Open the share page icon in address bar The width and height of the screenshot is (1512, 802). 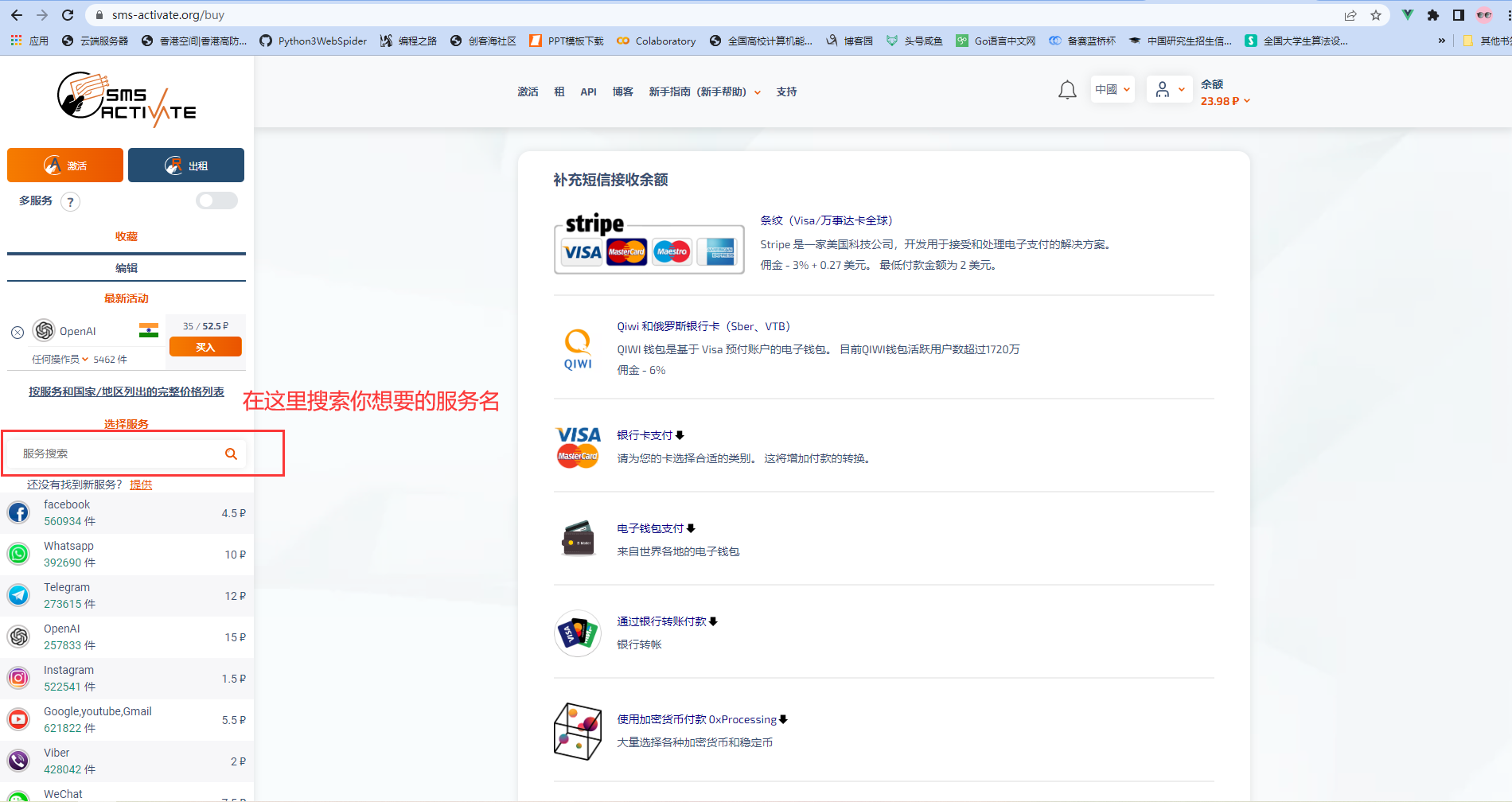pyautogui.click(x=1350, y=15)
